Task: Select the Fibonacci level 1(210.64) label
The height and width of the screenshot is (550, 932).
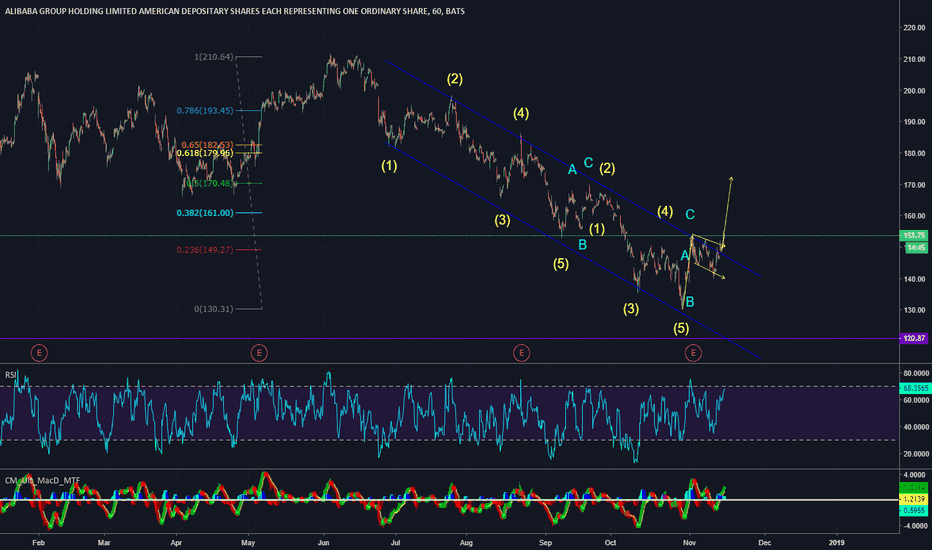Action: point(214,57)
